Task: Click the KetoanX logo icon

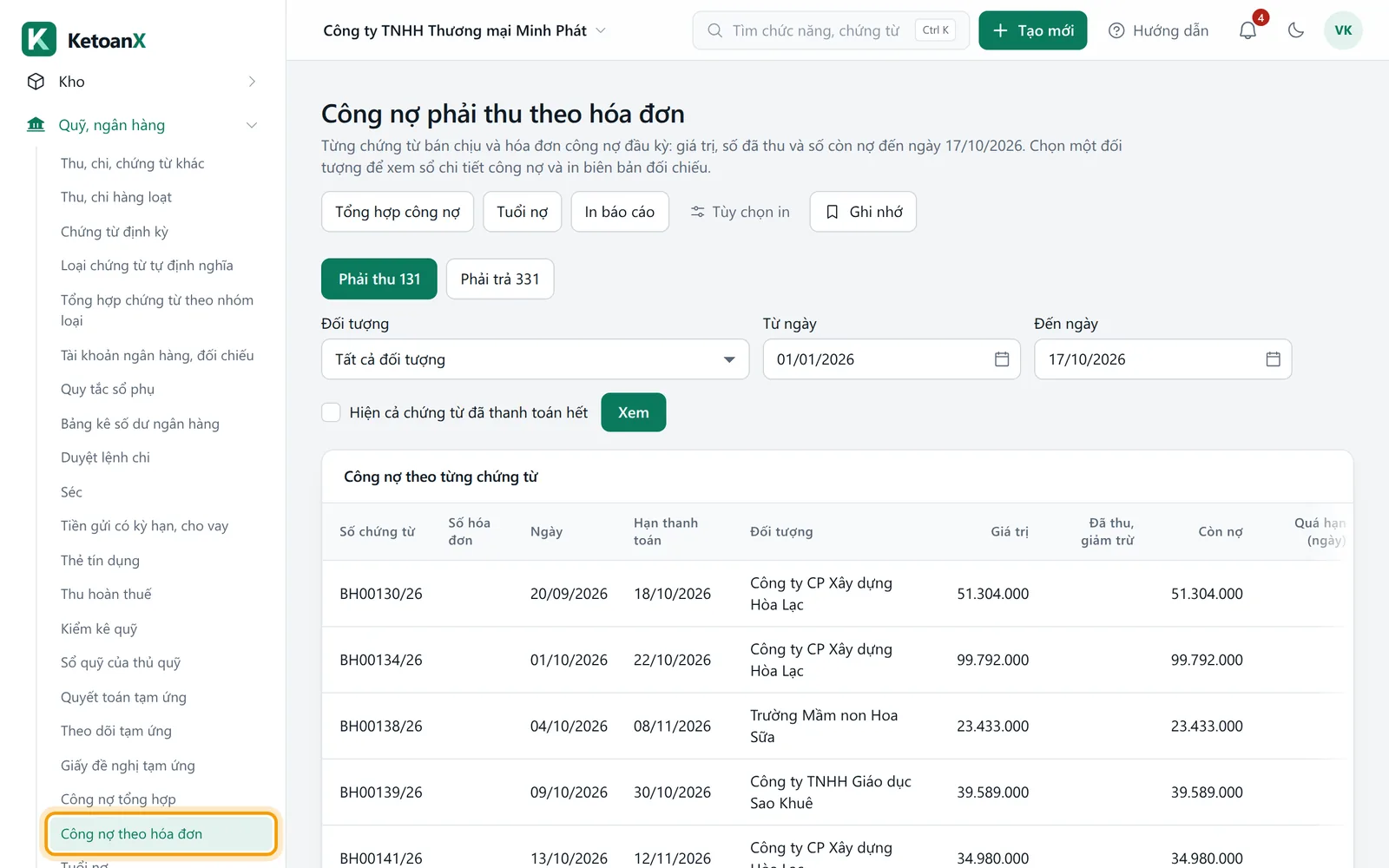Action: pos(39,40)
